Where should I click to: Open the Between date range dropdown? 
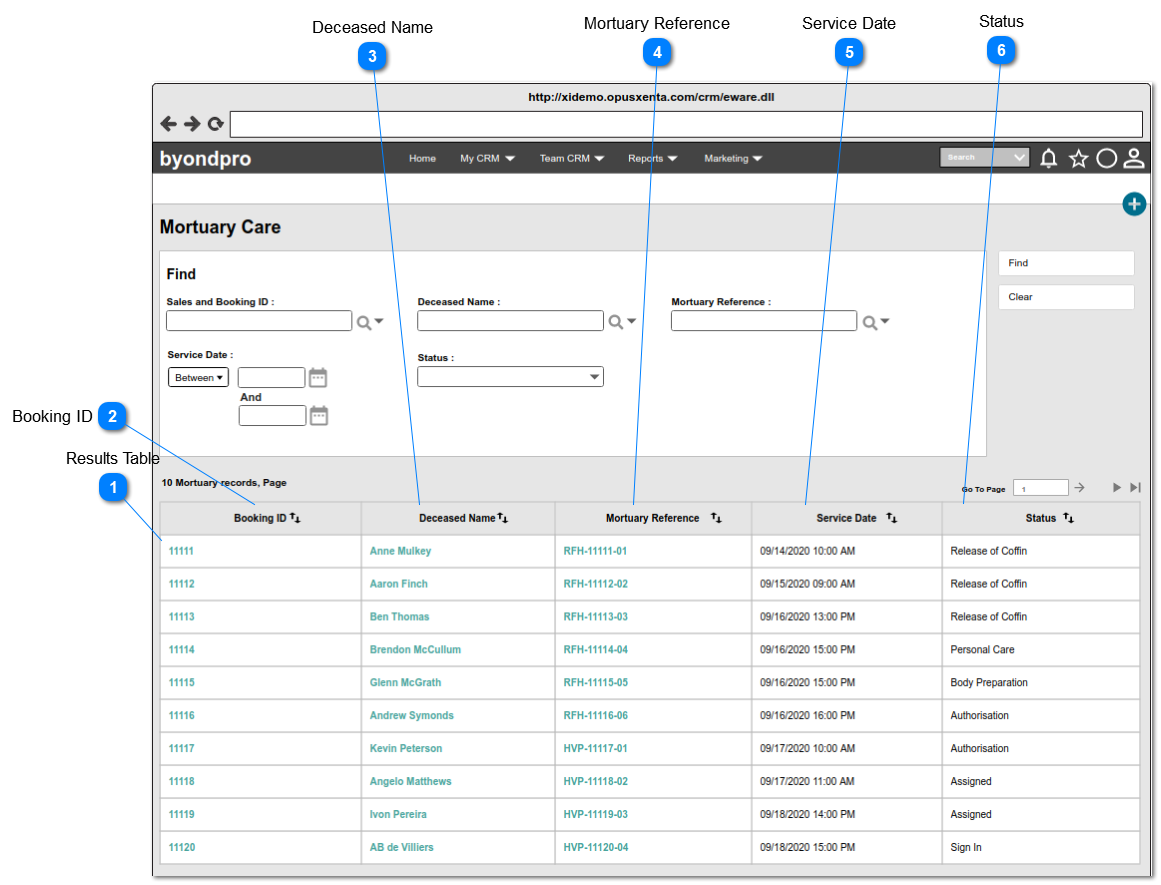[198, 378]
